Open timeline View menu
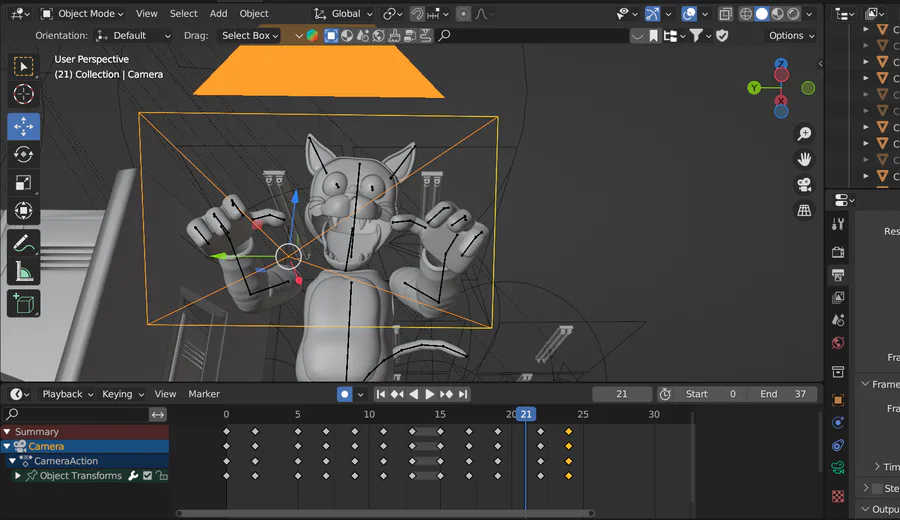 tap(165, 394)
